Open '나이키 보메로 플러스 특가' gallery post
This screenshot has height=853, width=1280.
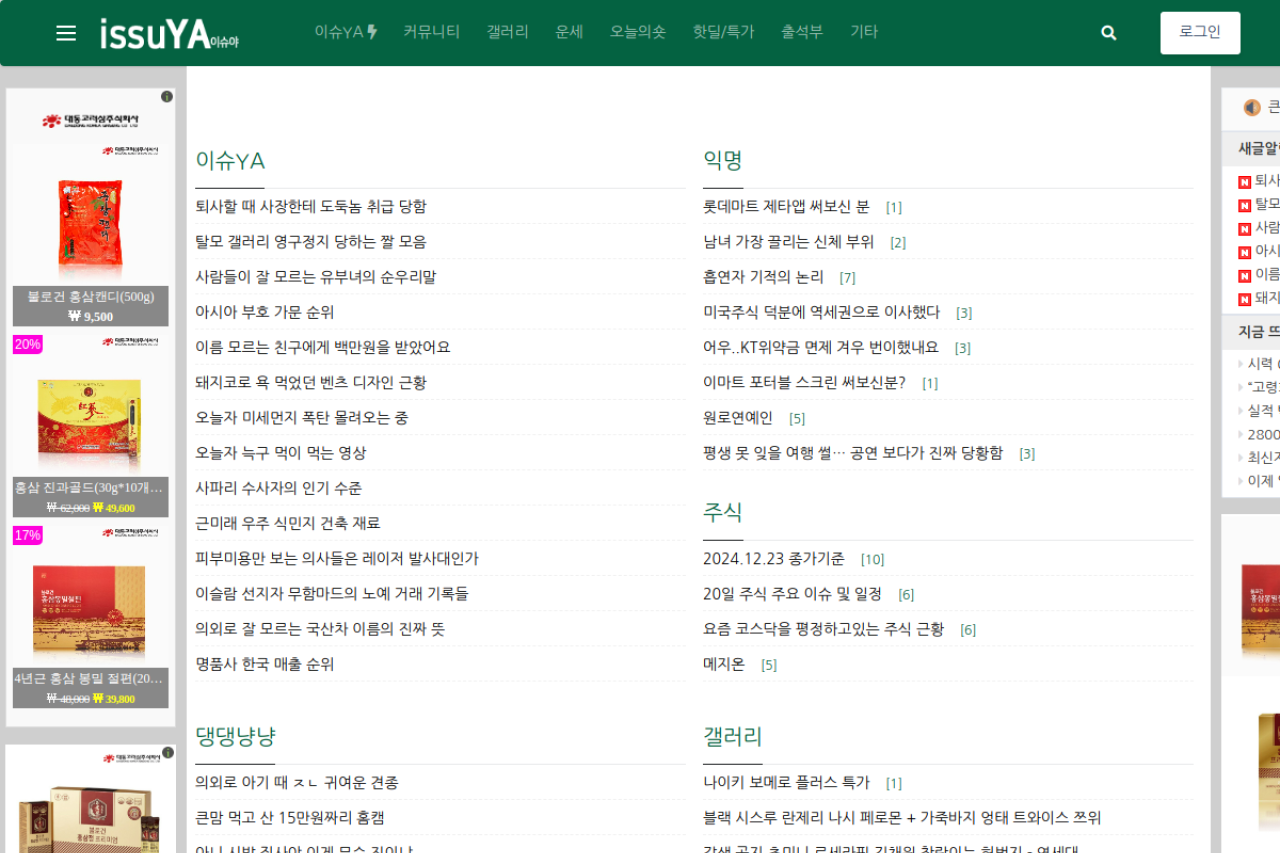[786, 783]
